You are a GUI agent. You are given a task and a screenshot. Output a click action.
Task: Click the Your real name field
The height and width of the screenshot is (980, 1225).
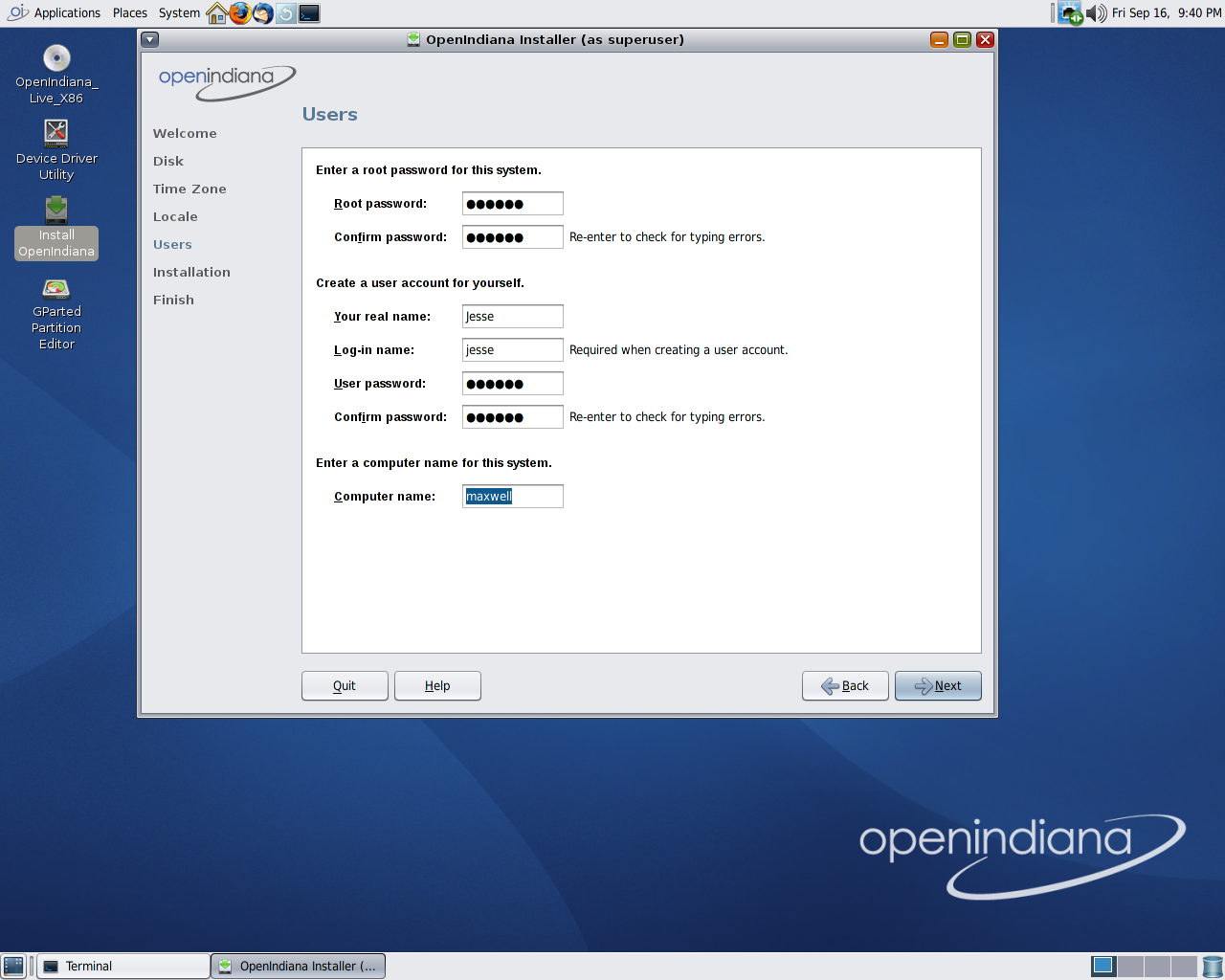(513, 317)
